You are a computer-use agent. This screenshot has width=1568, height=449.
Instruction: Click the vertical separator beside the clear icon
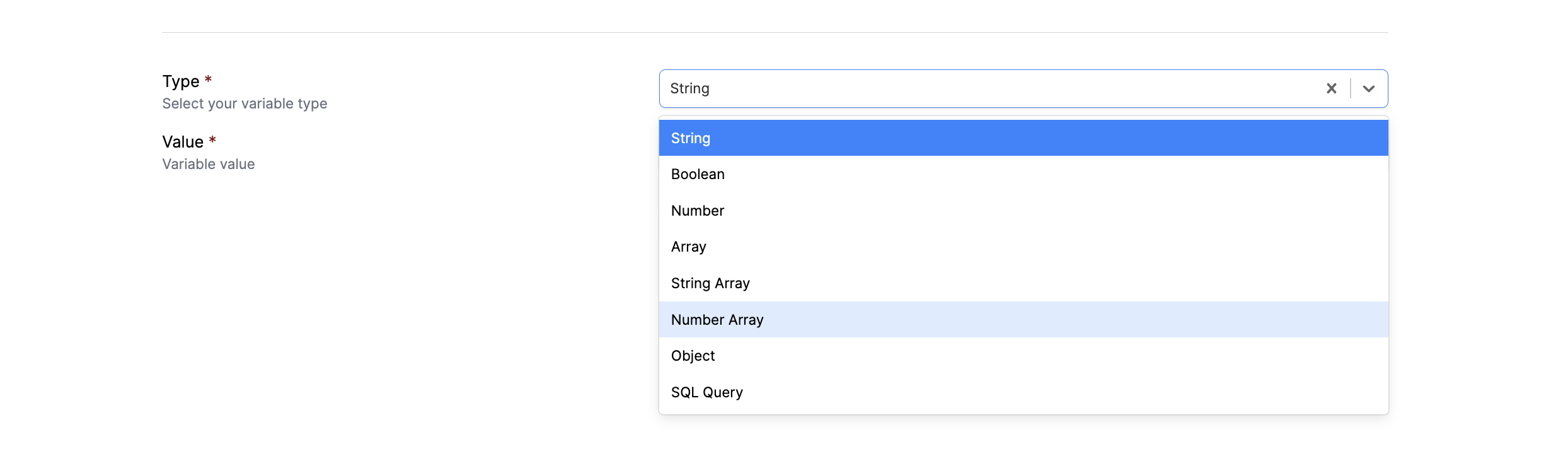click(1351, 88)
